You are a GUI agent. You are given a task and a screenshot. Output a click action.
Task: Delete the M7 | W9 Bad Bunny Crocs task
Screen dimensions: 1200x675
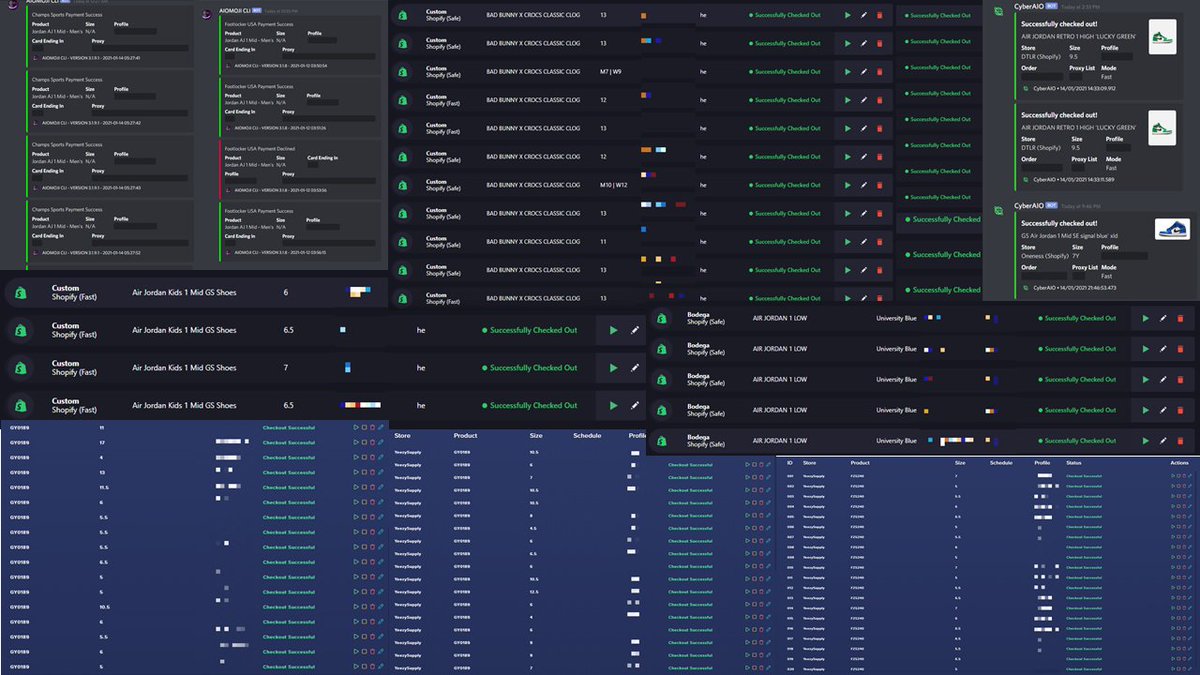pos(880,72)
